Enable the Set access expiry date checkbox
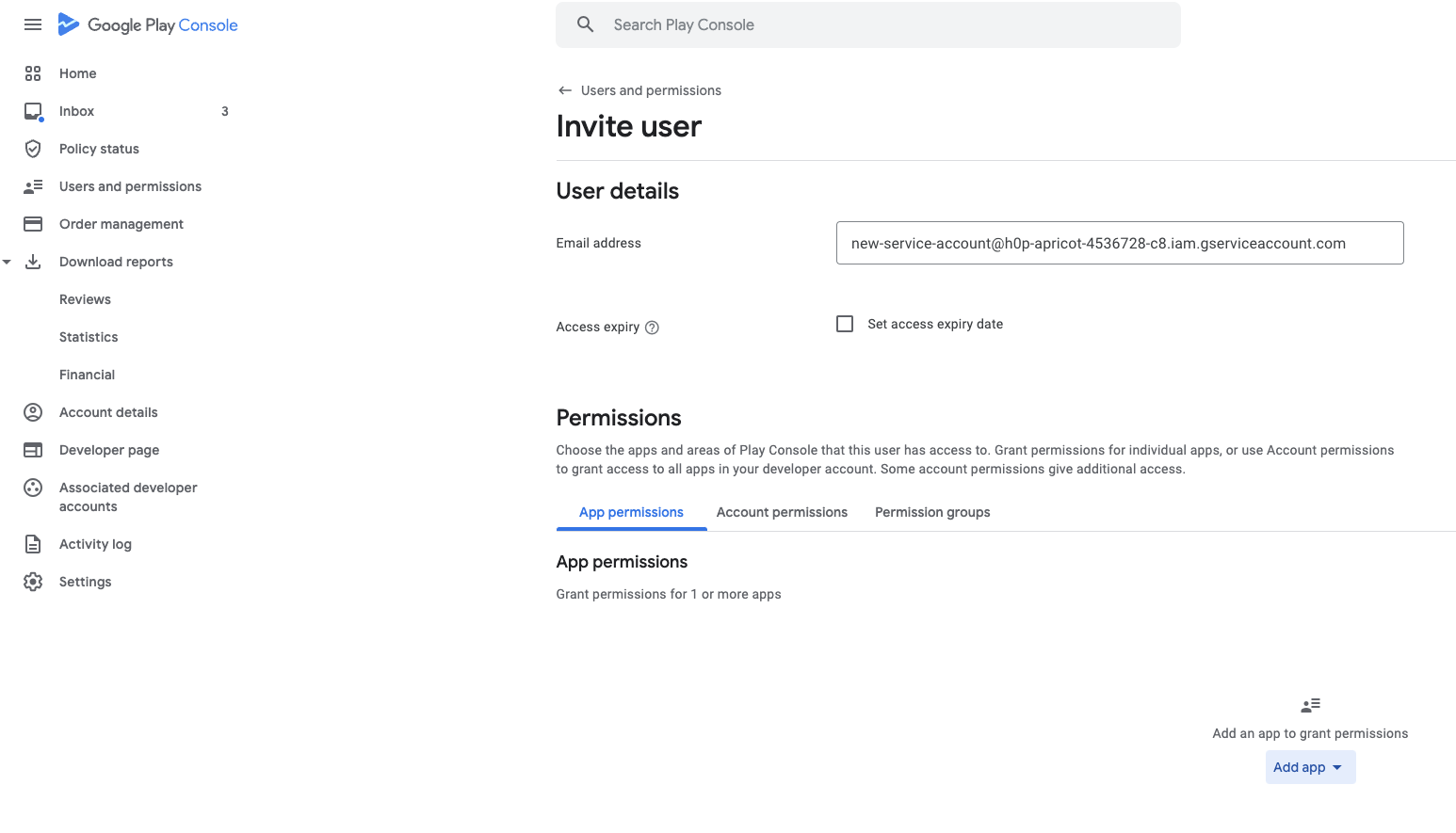1456x833 pixels. tap(845, 324)
